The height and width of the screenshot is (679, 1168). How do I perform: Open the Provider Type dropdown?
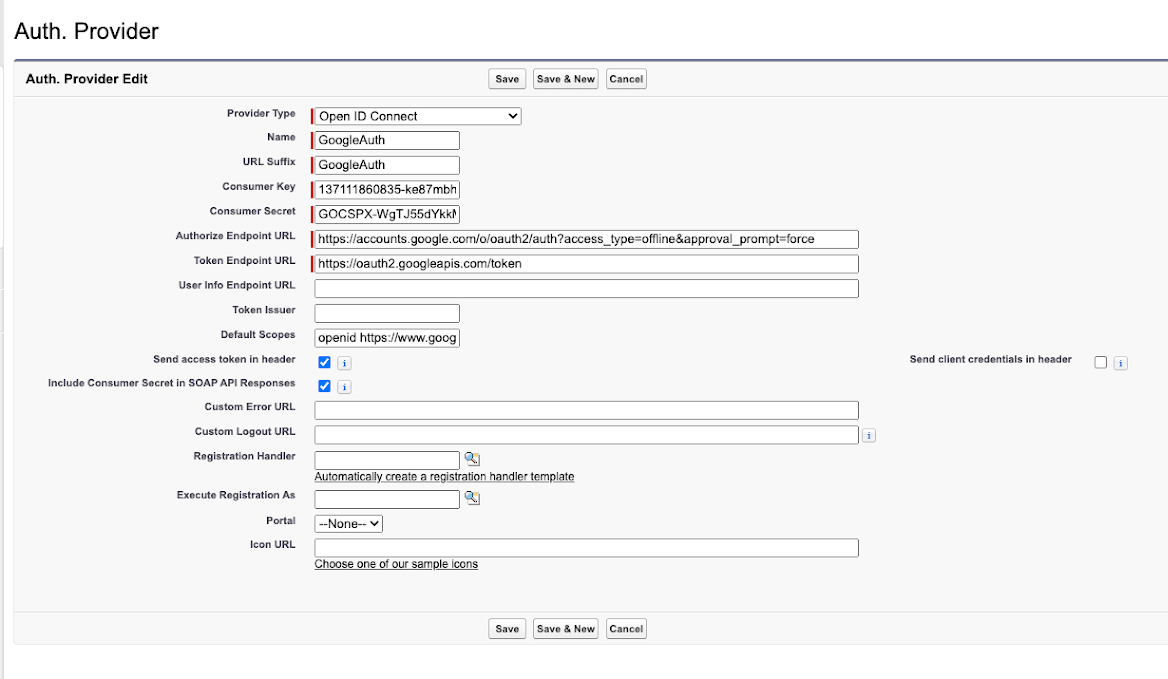(x=418, y=116)
